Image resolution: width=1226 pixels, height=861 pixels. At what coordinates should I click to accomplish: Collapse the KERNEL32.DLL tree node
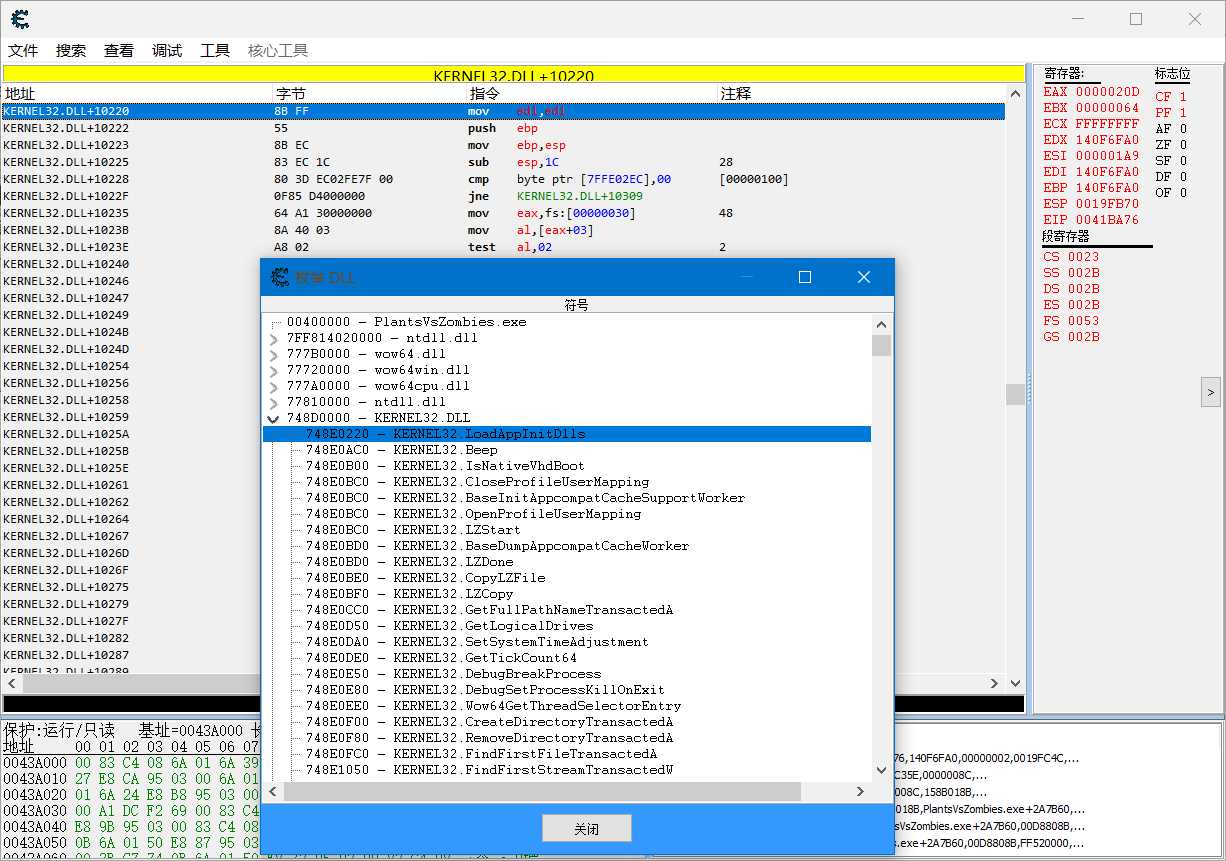click(275, 419)
